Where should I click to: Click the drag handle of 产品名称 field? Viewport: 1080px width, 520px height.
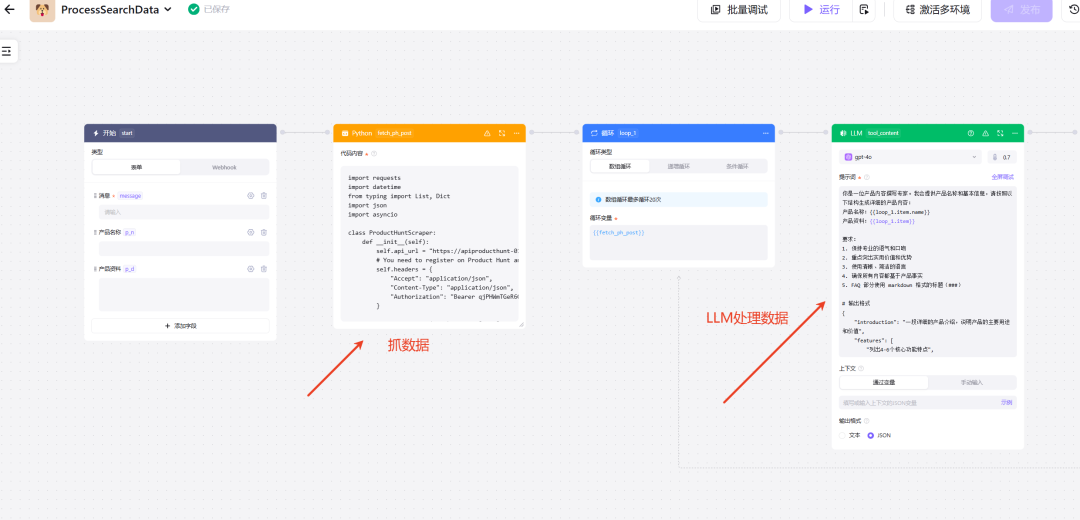(x=95, y=232)
